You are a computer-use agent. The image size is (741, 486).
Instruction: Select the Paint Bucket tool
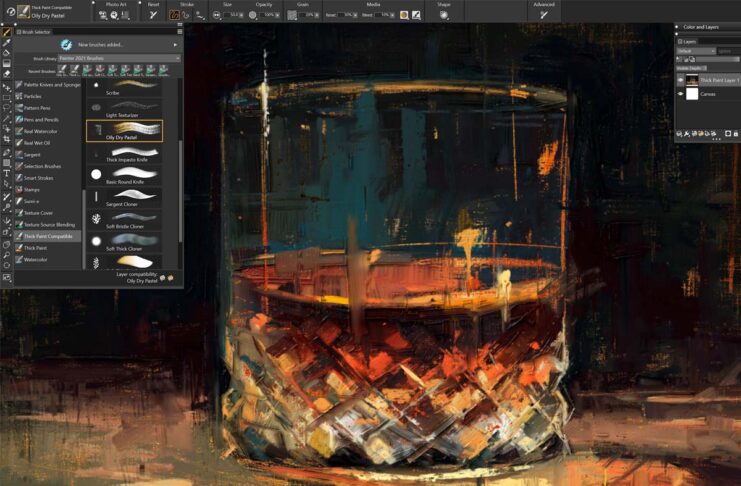click(6, 53)
